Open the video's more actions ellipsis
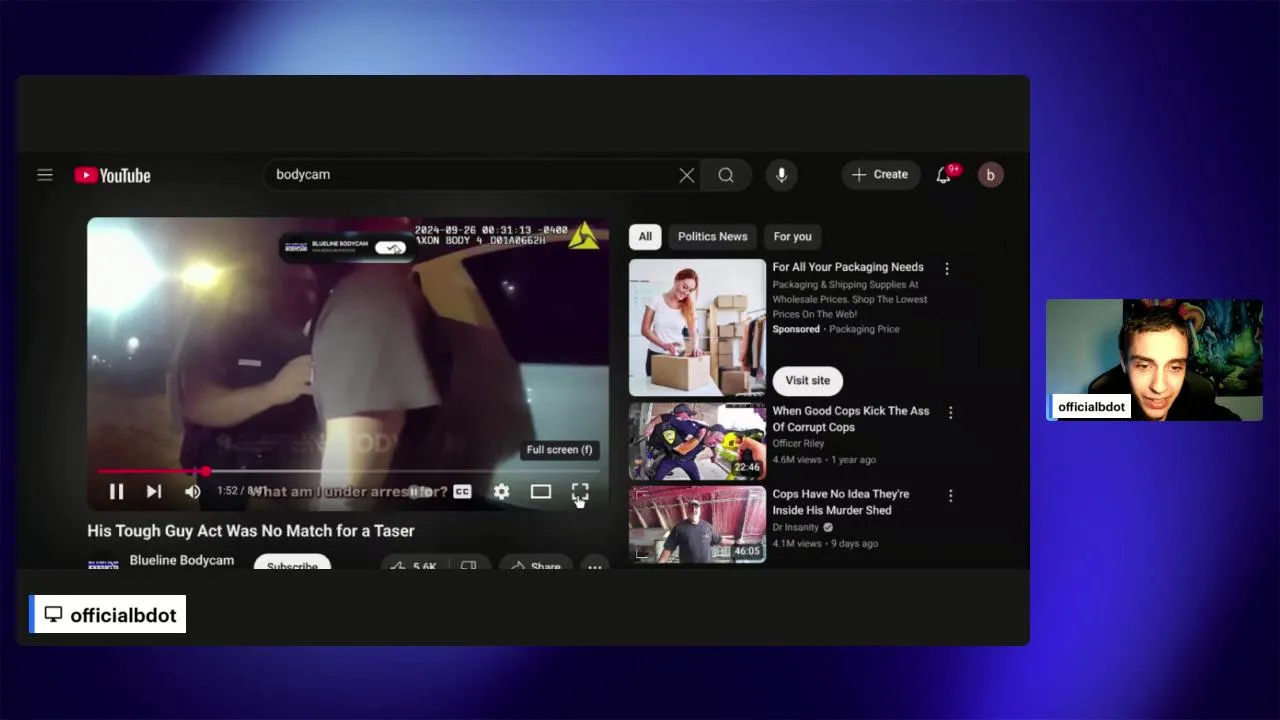This screenshot has width=1280, height=720. pyautogui.click(x=595, y=565)
